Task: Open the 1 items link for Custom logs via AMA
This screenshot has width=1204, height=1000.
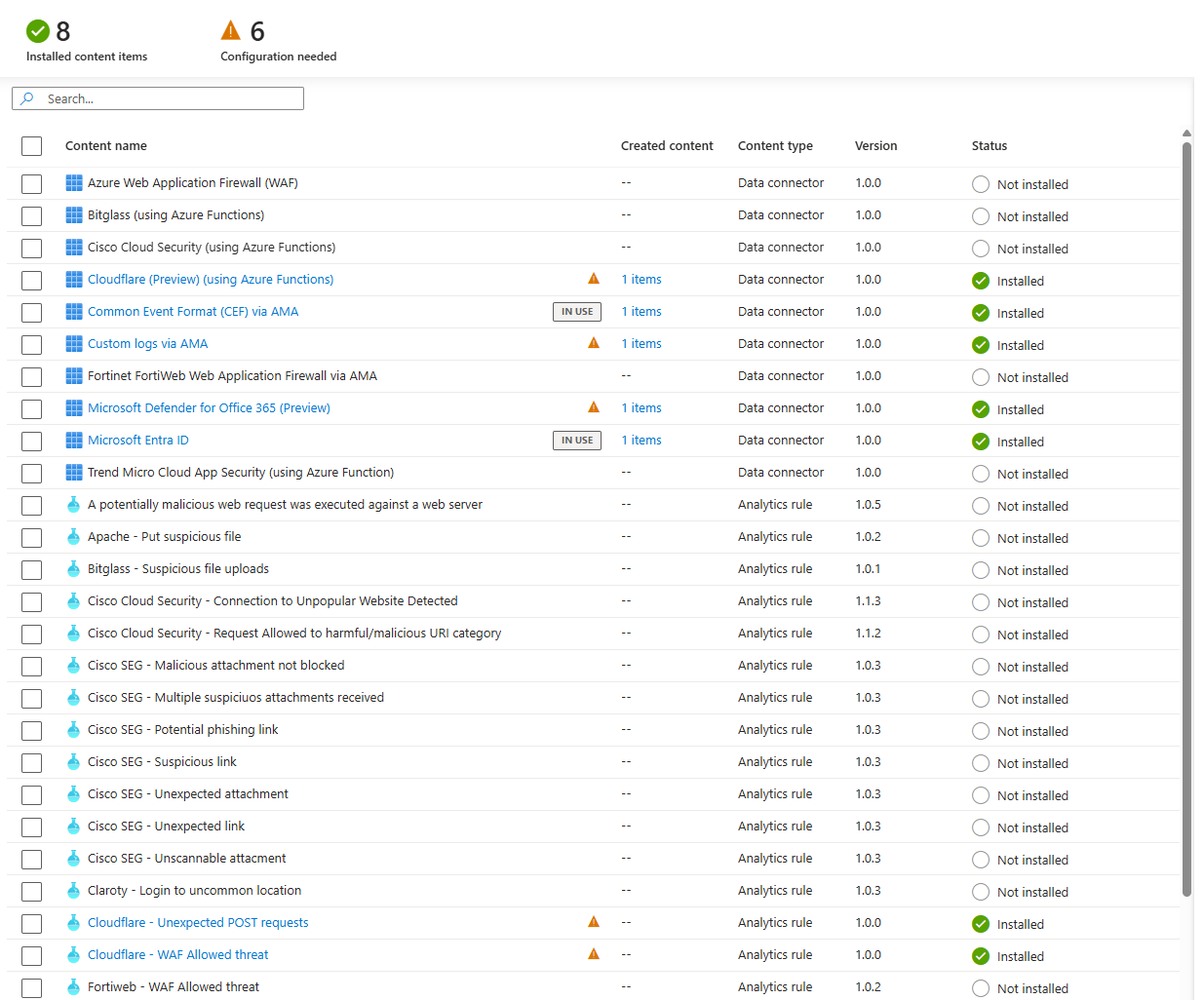Action: 641,344
